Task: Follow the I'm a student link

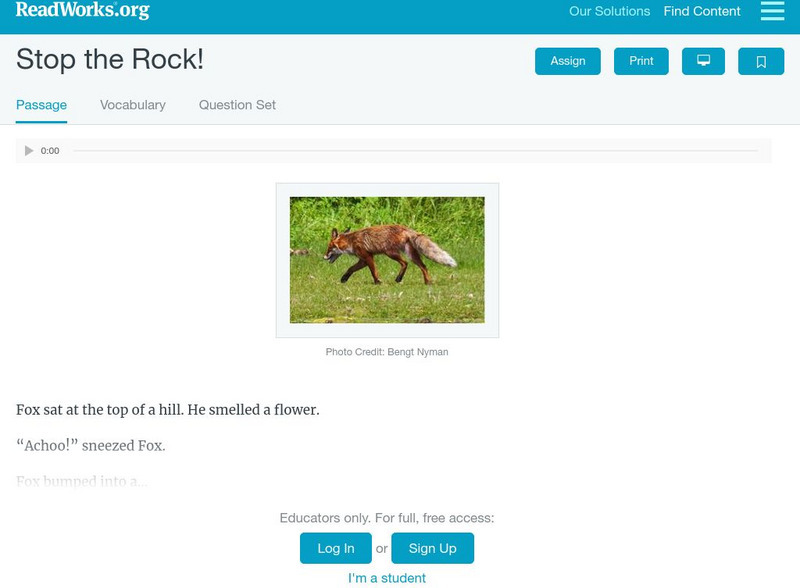Action: pos(387,578)
